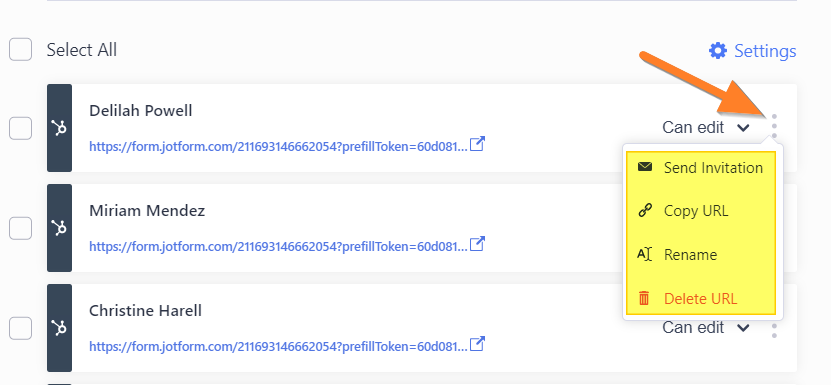Tick the checkbox for Delilah Powell
The height and width of the screenshot is (385, 831).
click(20, 128)
